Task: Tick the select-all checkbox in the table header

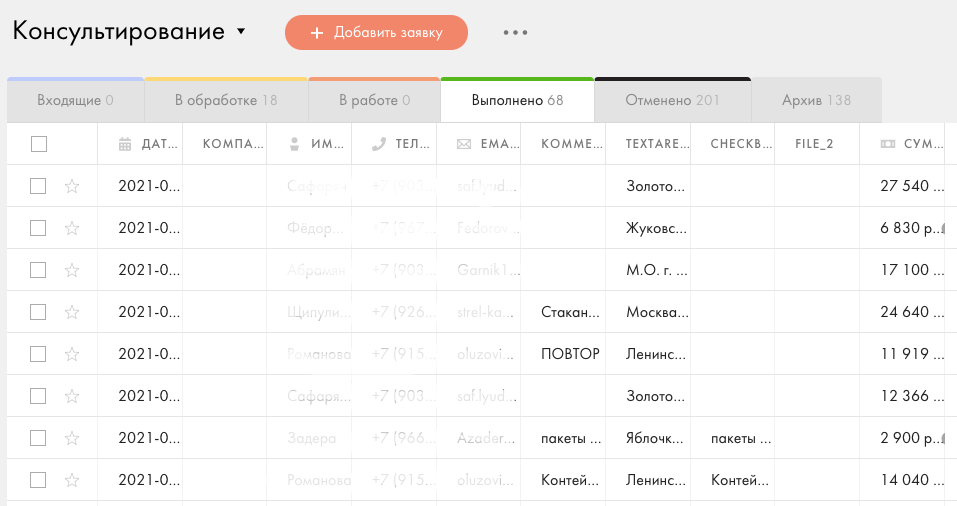Action: coord(38,144)
